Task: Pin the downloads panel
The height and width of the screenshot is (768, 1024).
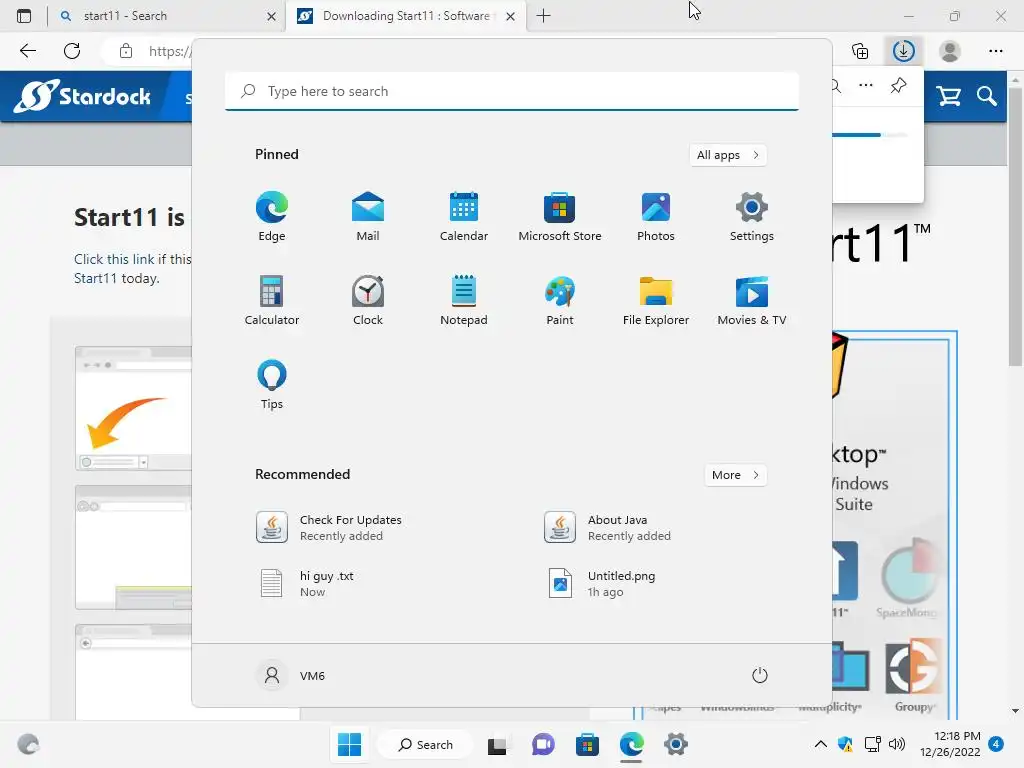Action: coord(899,86)
